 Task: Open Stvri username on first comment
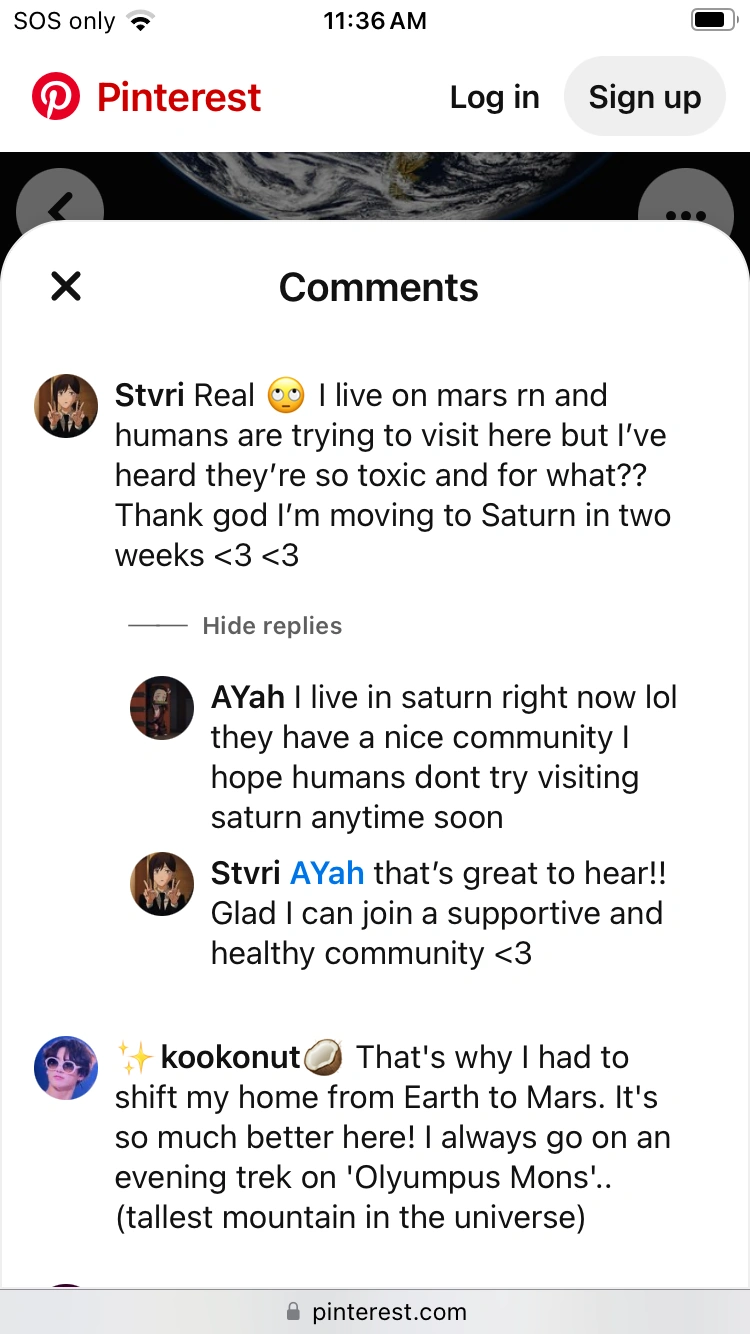point(150,395)
